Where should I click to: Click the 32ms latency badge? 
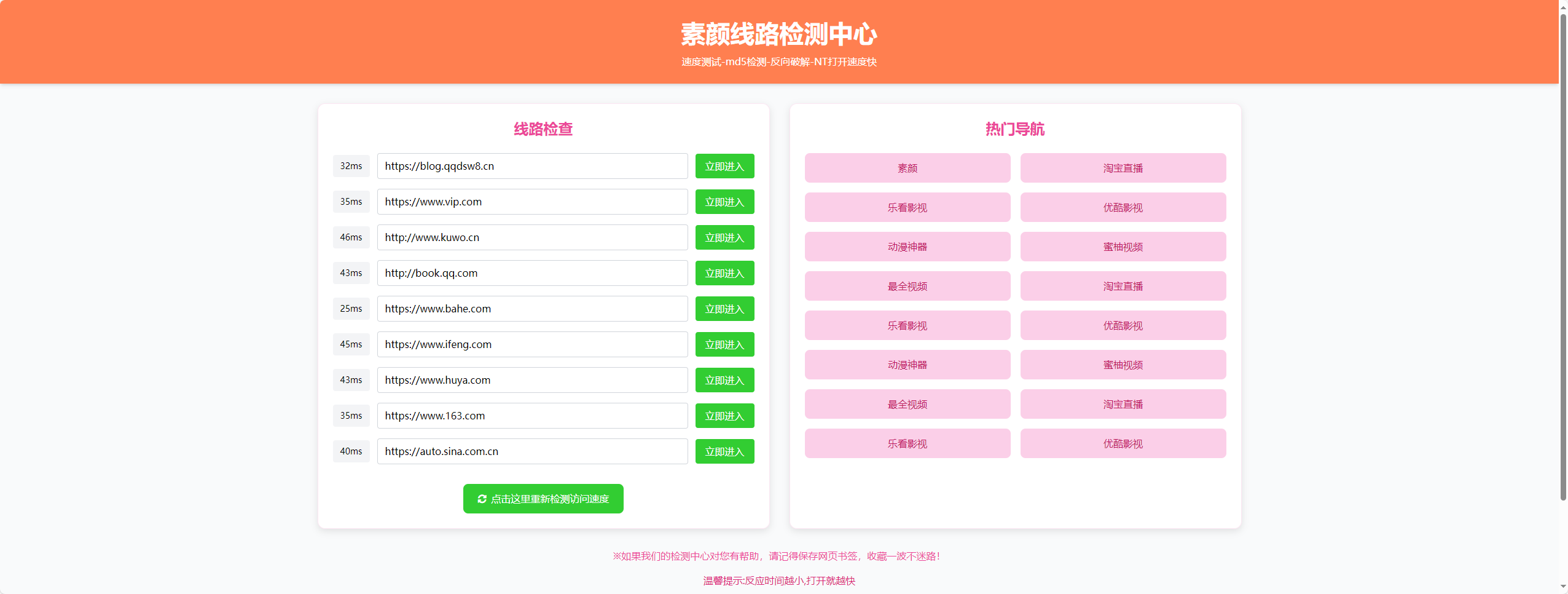coord(351,166)
